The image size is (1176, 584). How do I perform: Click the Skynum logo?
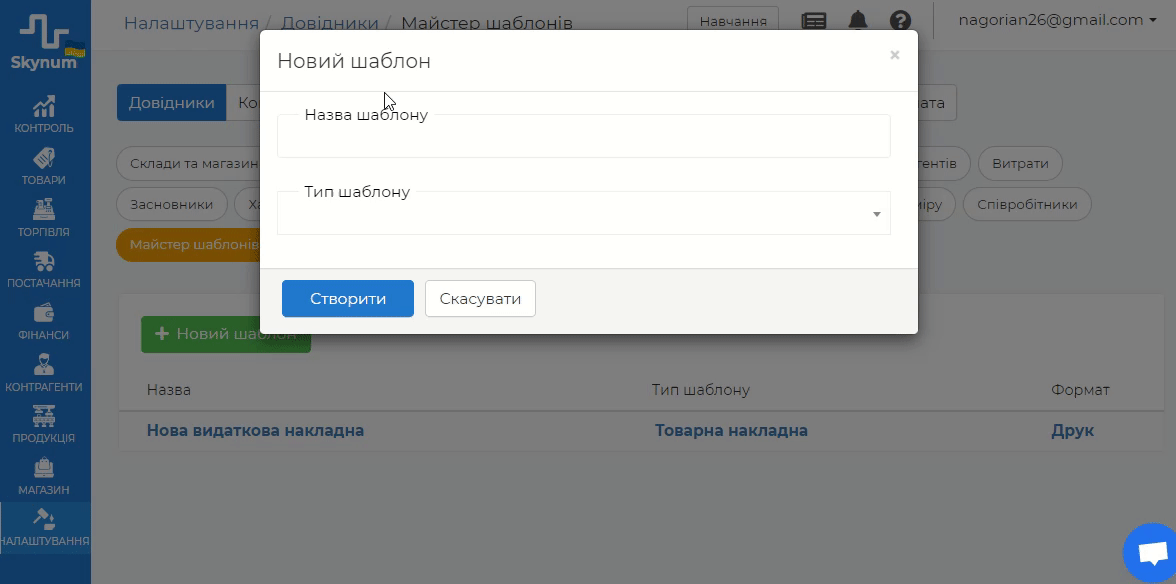tap(44, 43)
